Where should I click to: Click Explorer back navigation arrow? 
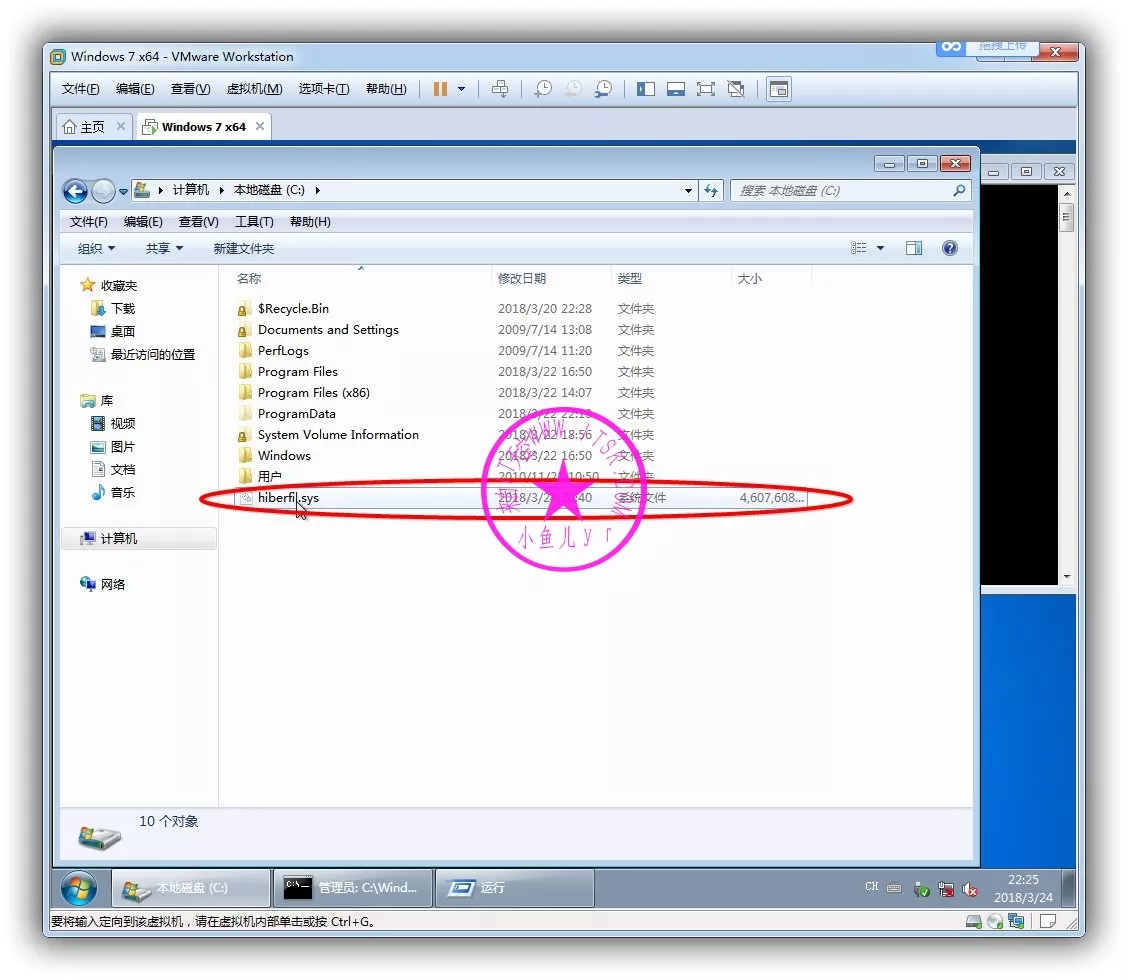coord(75,191)
